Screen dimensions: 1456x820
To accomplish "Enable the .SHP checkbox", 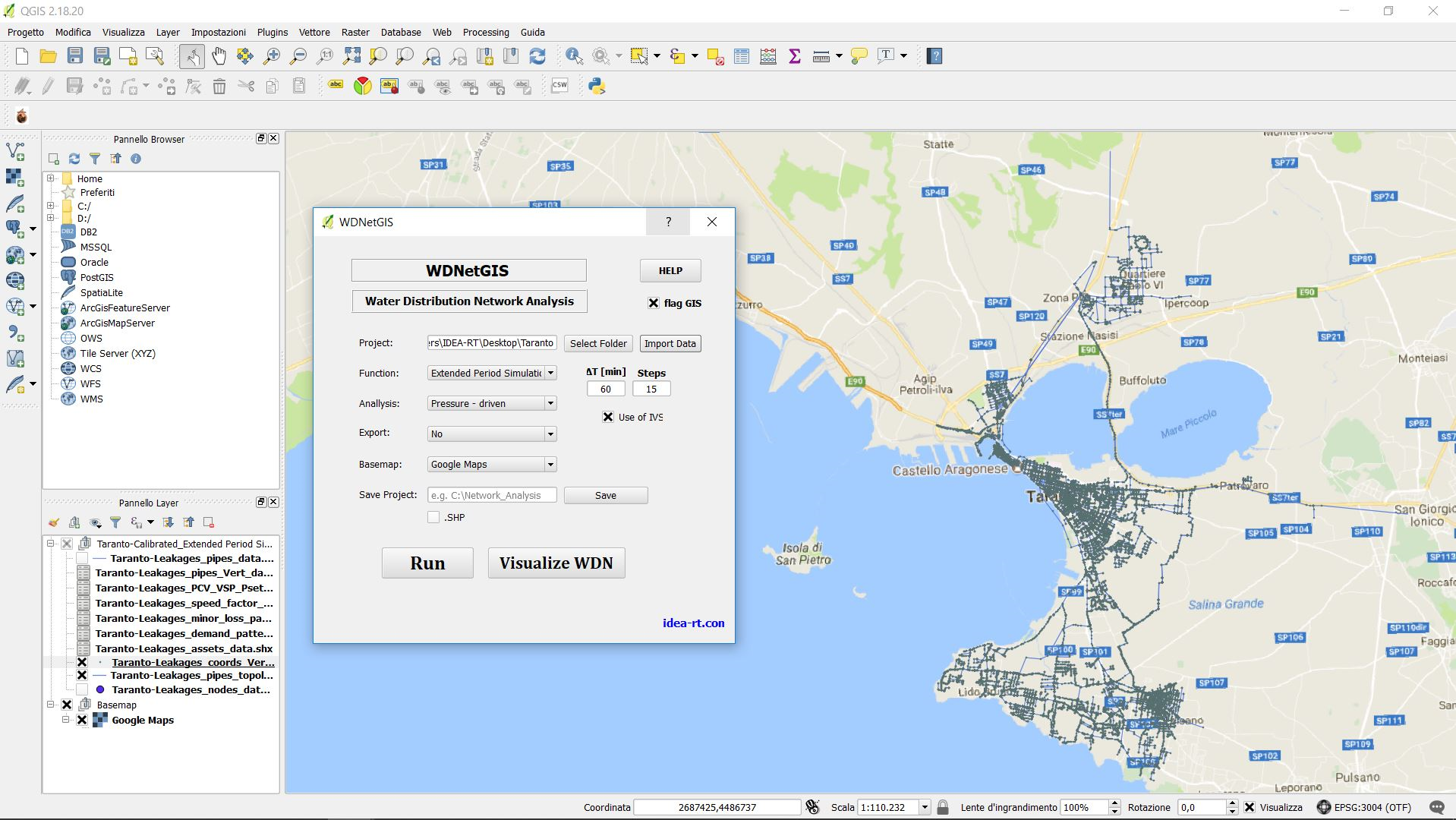I will coord(433,517).
